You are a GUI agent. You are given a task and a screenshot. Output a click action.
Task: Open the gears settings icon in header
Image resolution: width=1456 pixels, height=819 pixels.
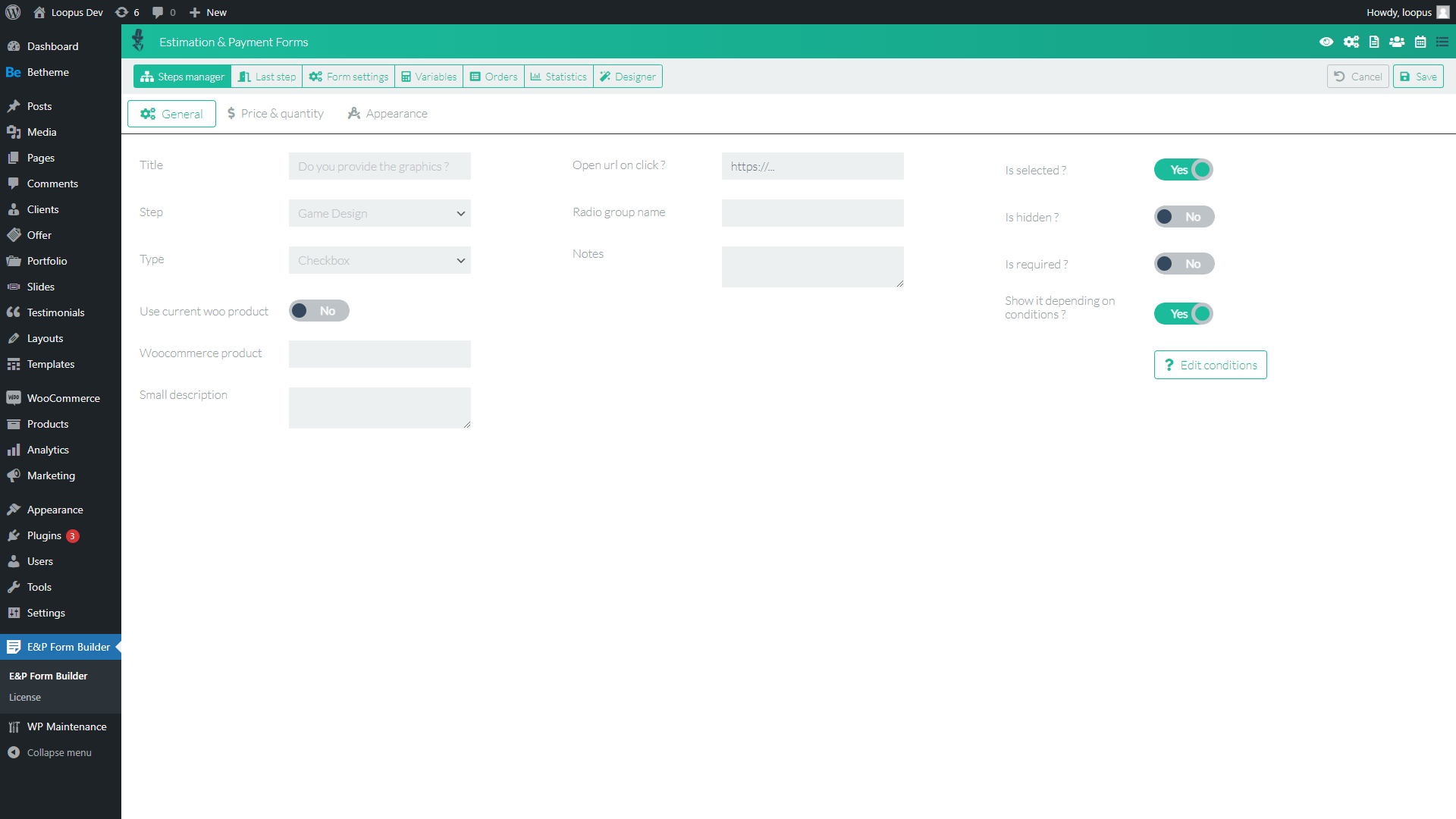point(1351,42)
